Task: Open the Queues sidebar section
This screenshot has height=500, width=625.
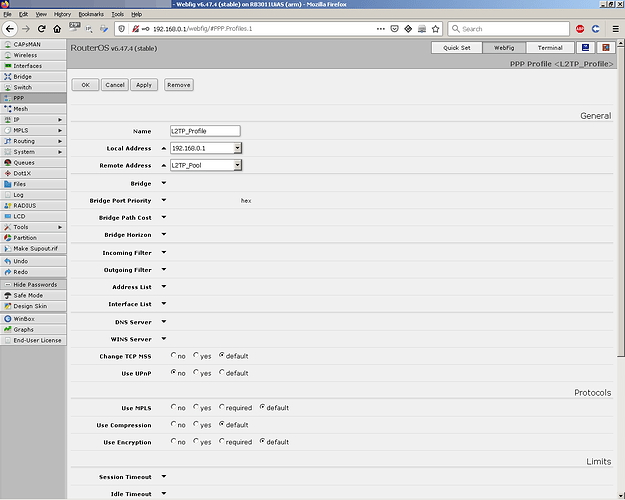Action: 33,163
